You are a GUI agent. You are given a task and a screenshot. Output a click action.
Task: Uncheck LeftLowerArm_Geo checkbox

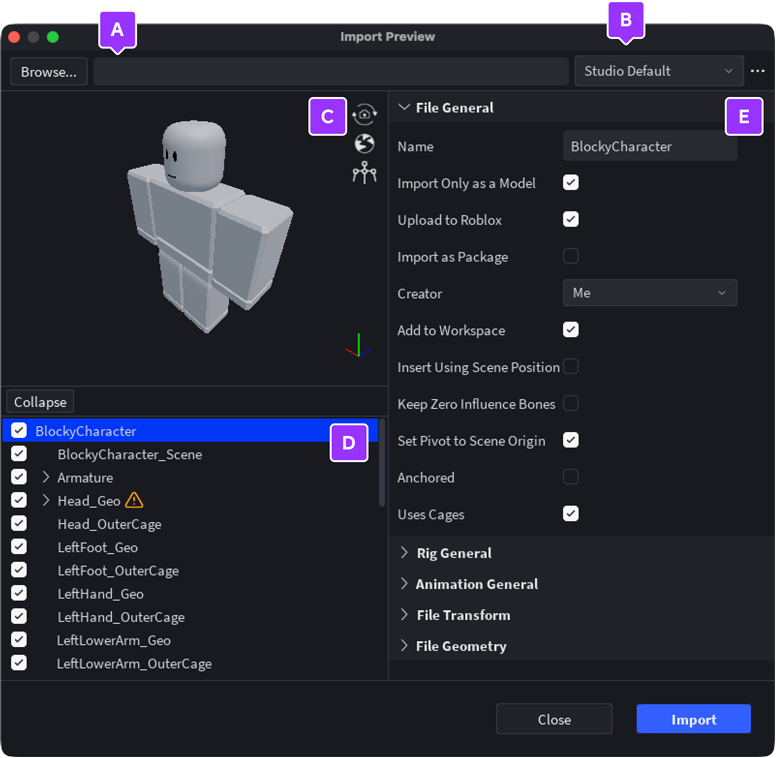pos(19,640)
